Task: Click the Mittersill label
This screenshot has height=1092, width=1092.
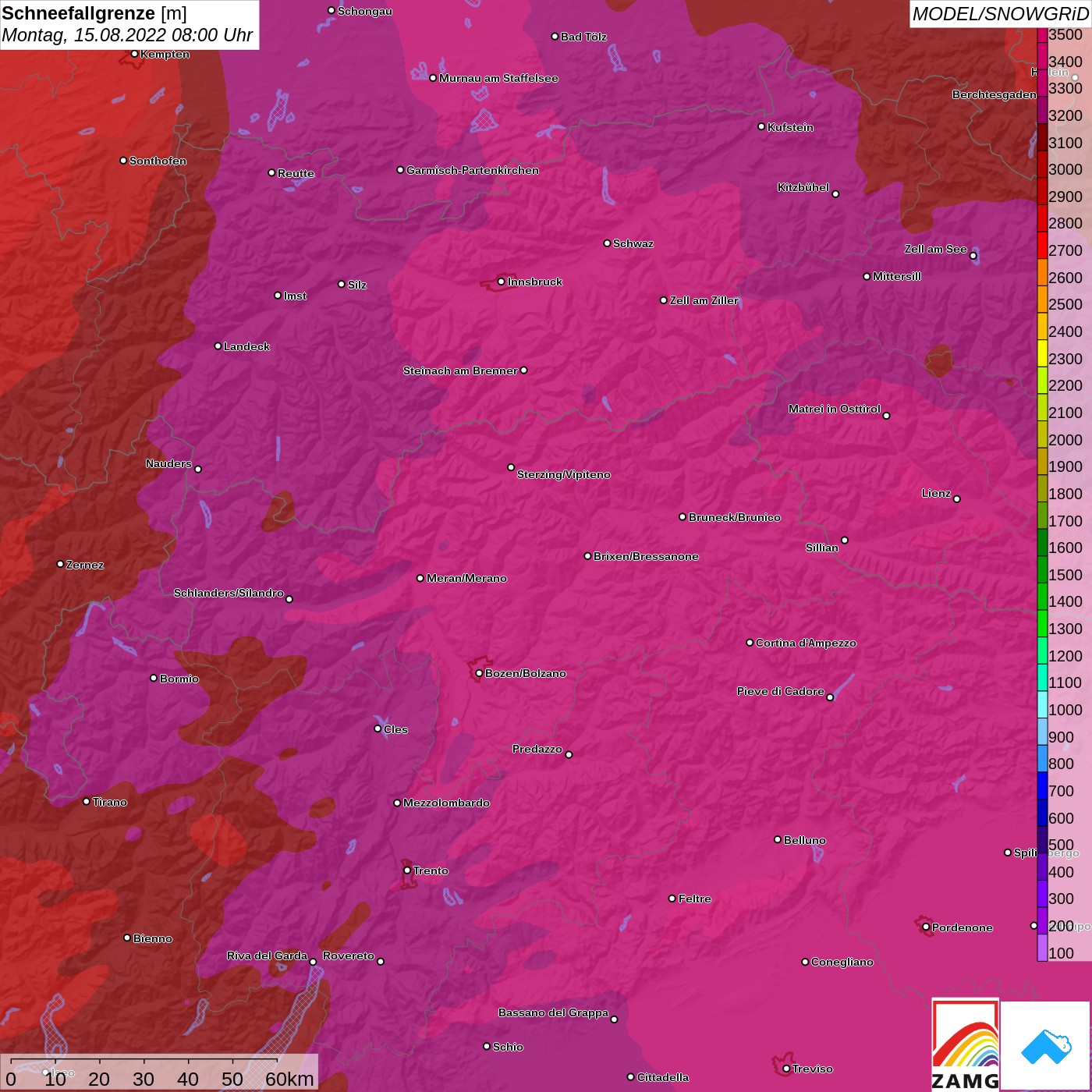Action: pos(897,276)
